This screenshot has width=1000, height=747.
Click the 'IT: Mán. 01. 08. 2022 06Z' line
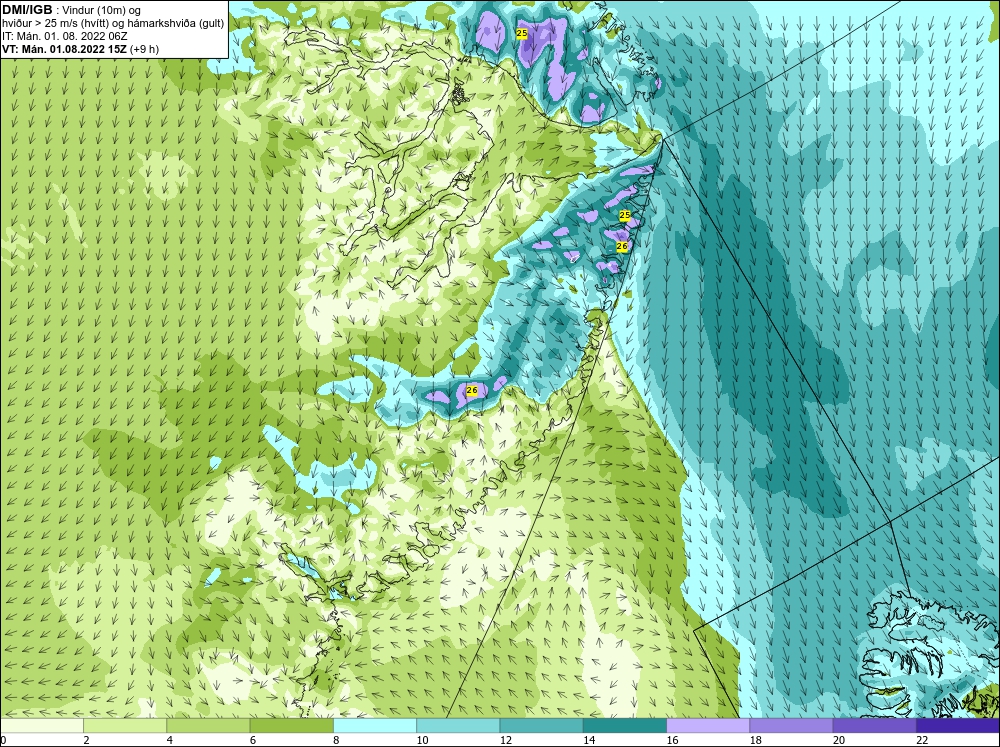(x=65, y=36)
